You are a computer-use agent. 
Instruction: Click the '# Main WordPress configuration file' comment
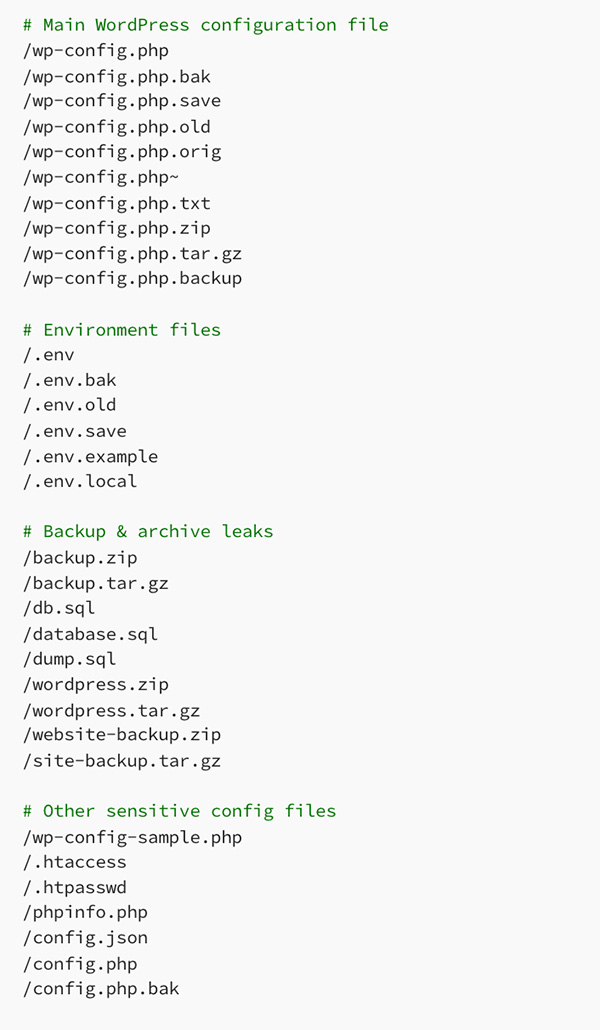pos(205,25)
